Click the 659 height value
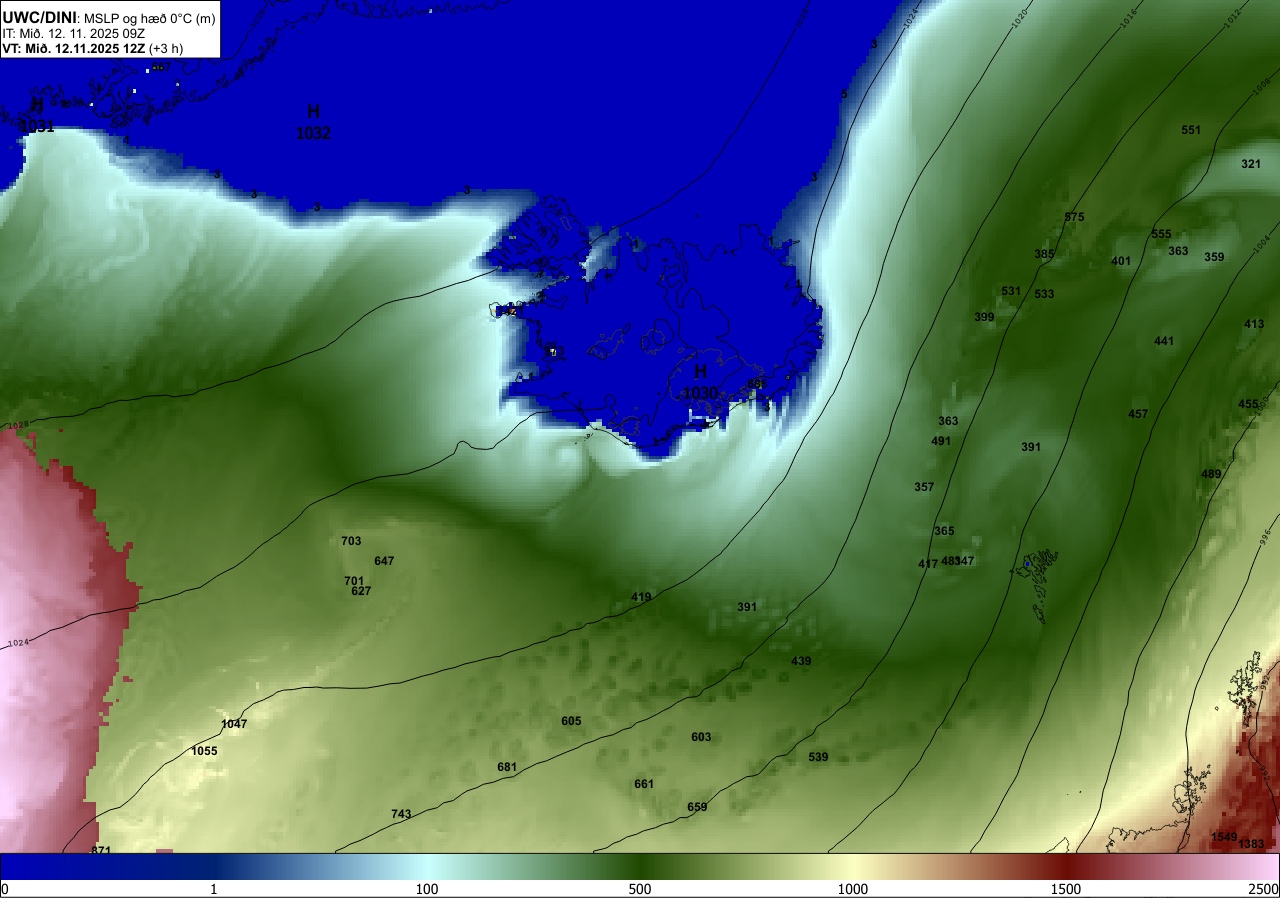This screenshot has height=898, width=1280. 697,807
